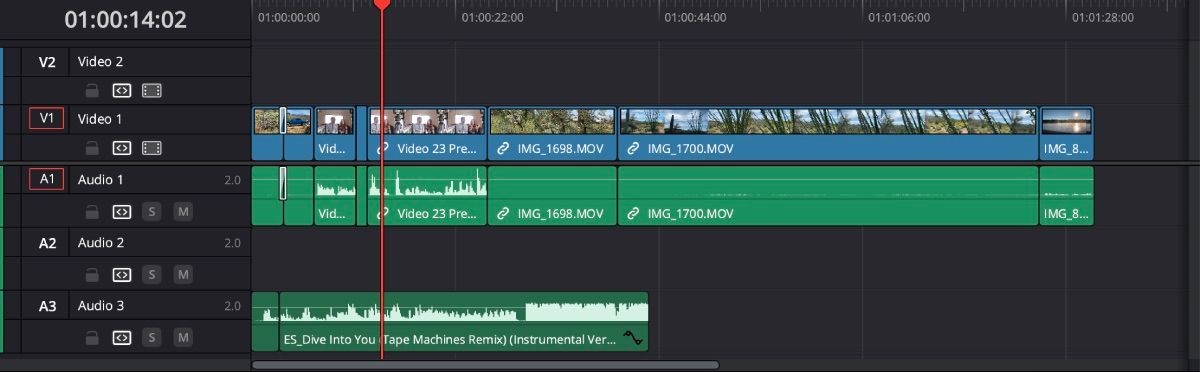Select the ES_Dive Into You music clip
This screenshot has height=372, width=1200.
click(464, 322)
